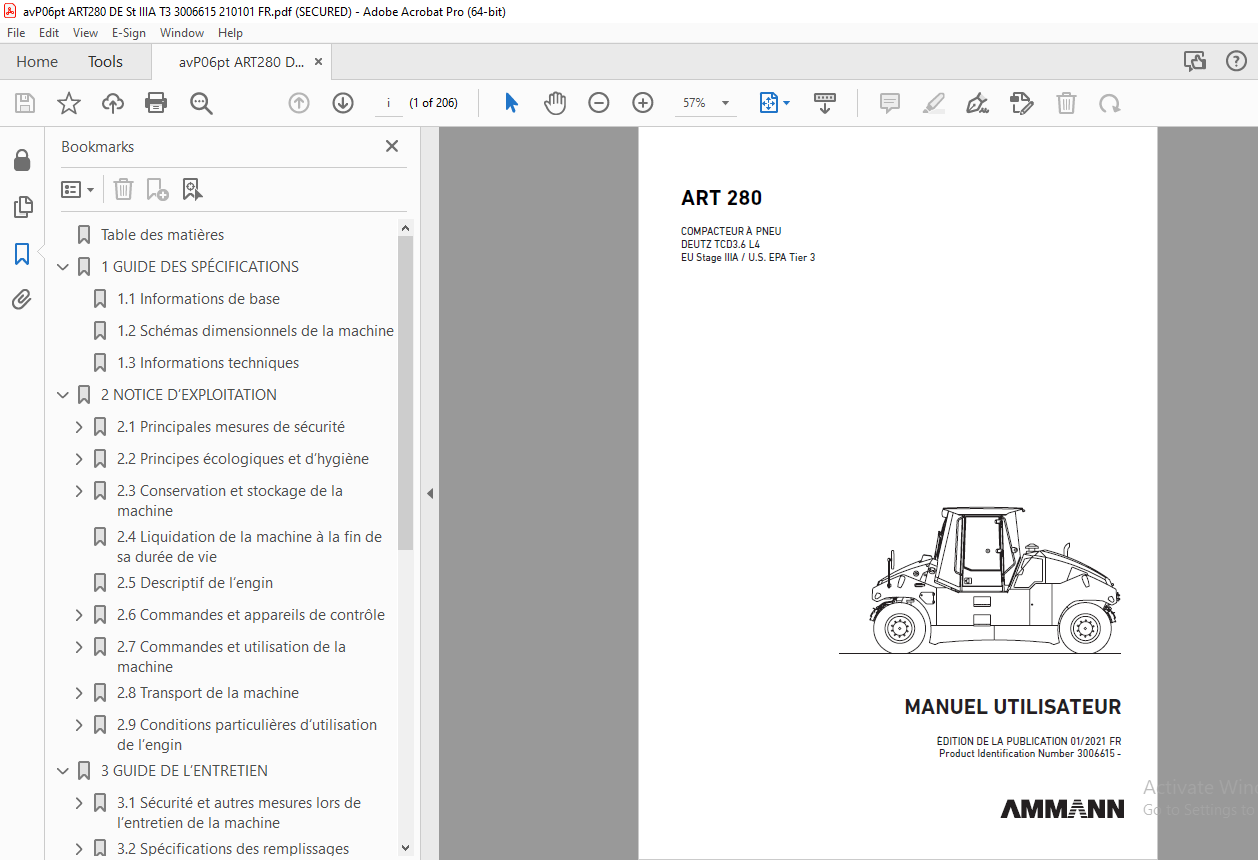
Task: Click the page number input field
Action: pos(388,103)
